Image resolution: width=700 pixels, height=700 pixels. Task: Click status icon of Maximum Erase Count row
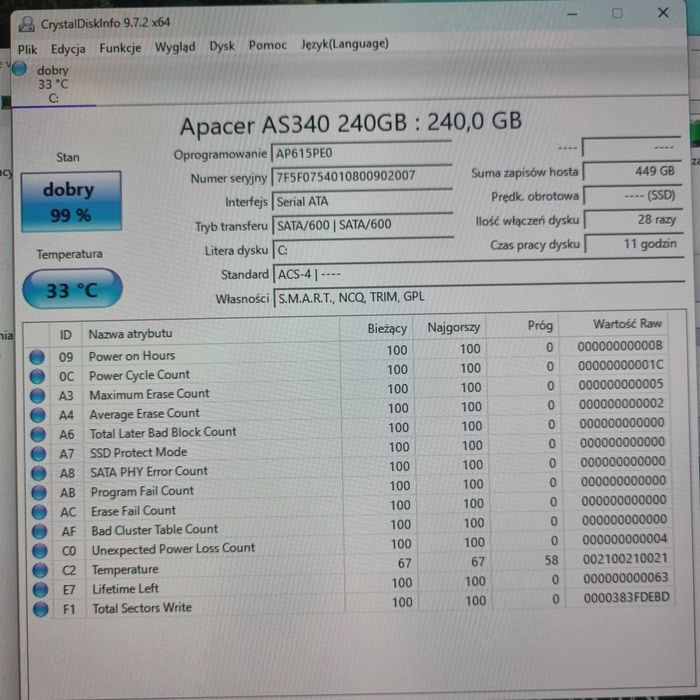[x=38, y=396]
